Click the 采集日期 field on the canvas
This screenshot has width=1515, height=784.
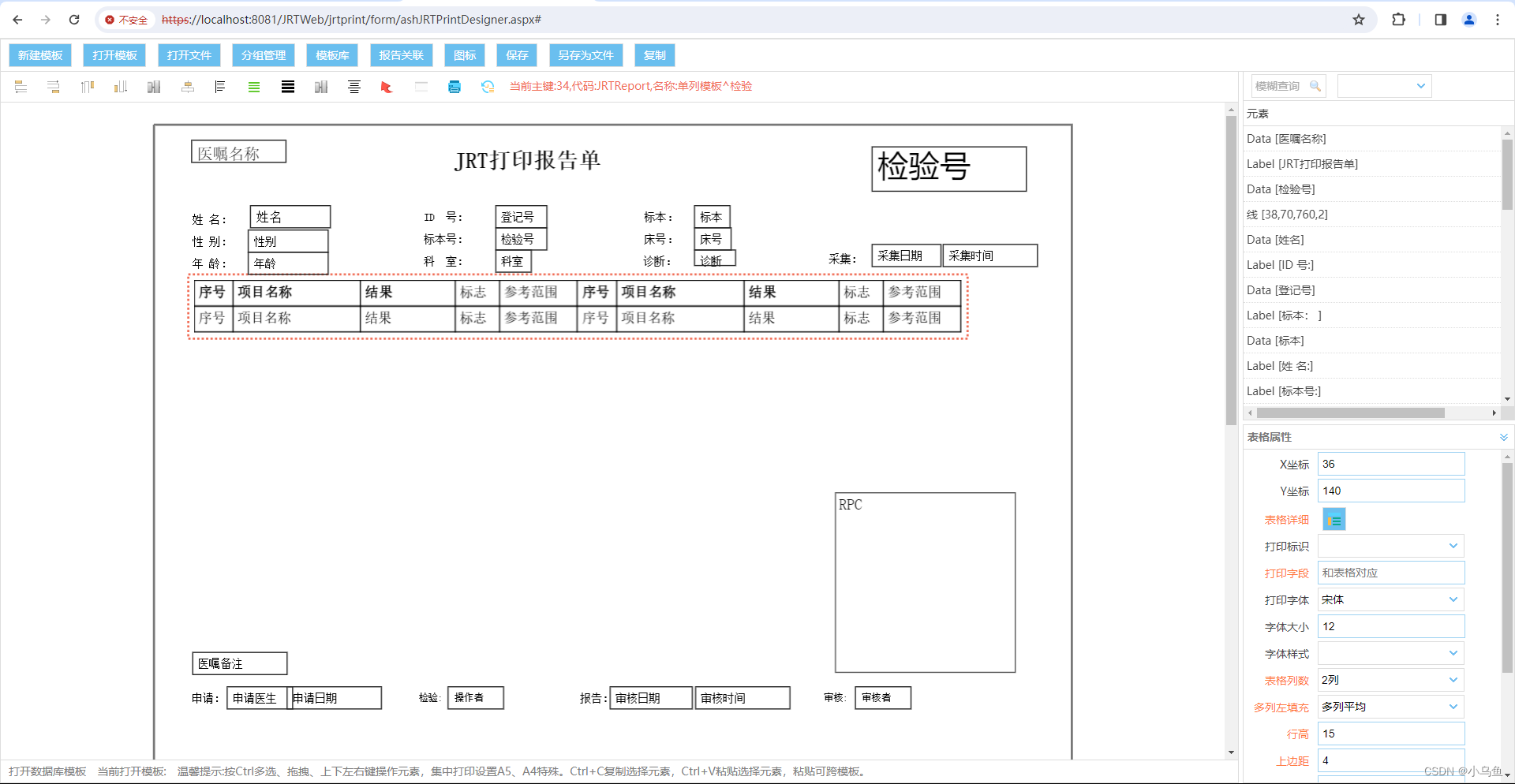click(906, 256)
